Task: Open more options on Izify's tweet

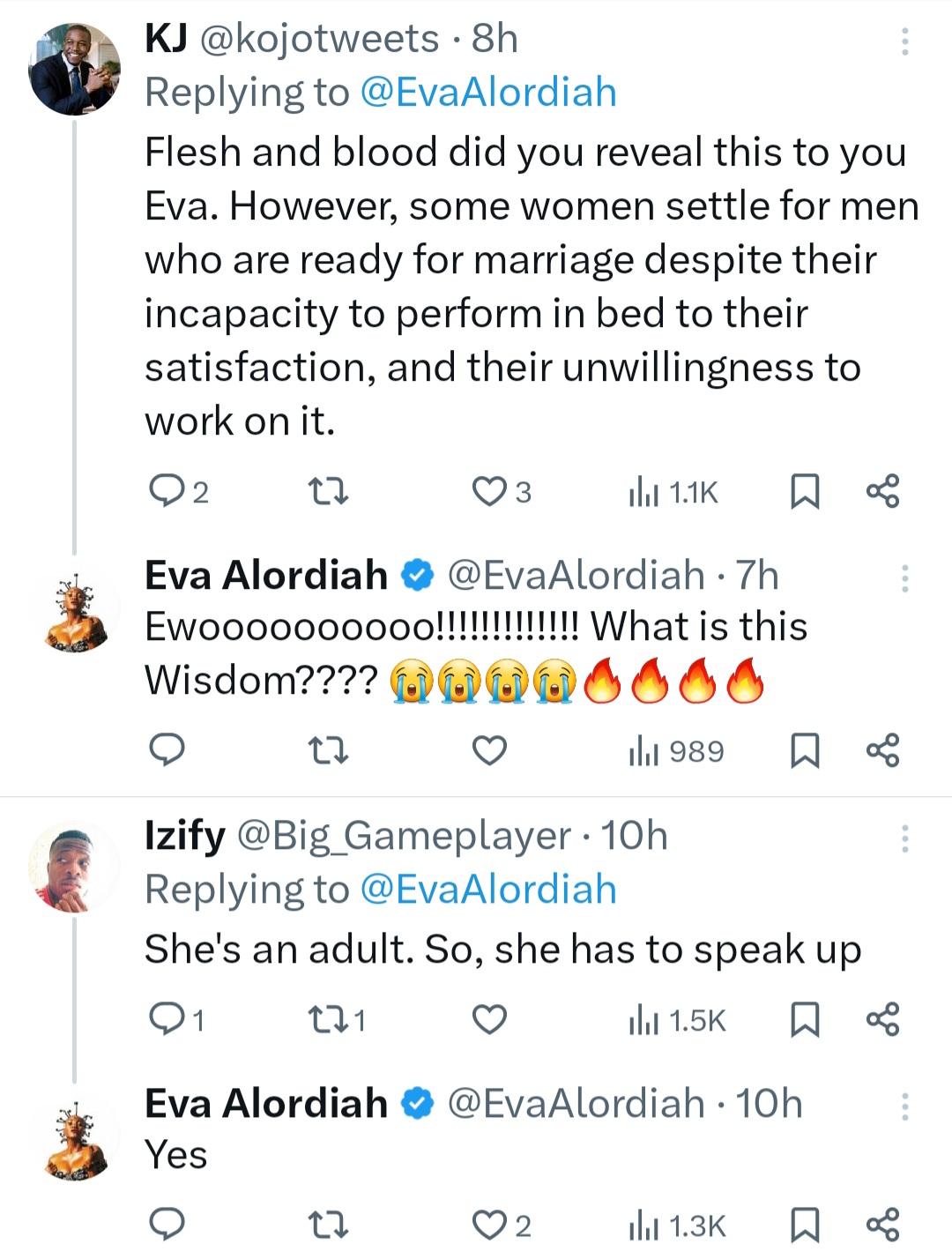Action: pyautogui.click(x=904, y=838)
